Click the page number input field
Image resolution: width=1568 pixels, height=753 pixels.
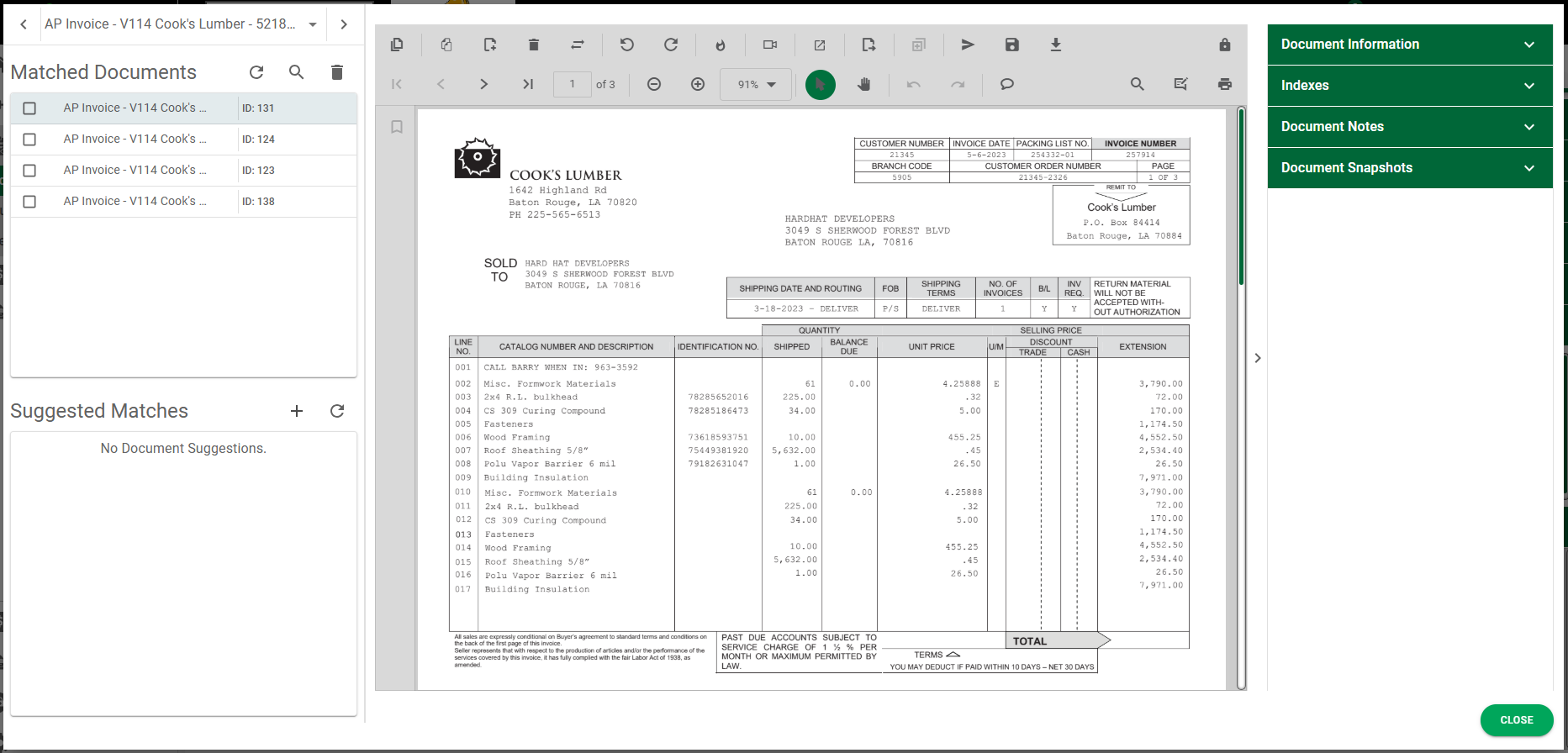(573, 84)
